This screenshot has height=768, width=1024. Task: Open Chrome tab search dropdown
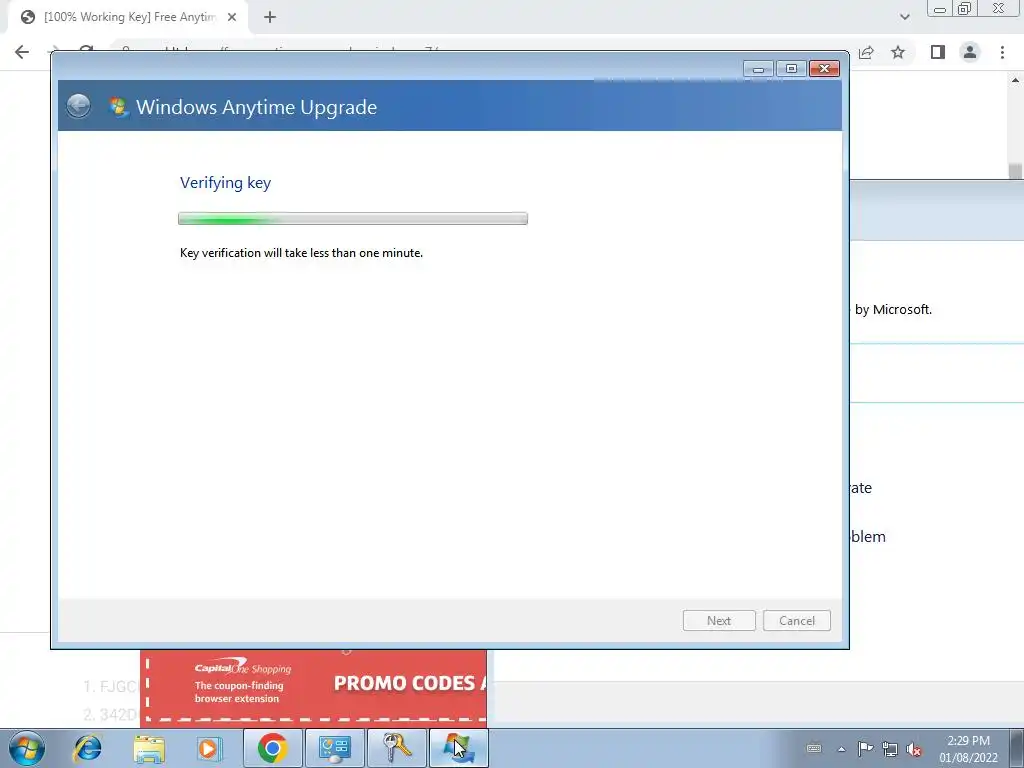(904, 17)
